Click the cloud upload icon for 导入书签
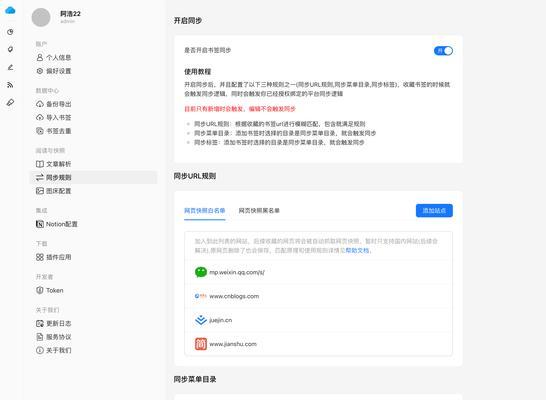The image size is (546, 400). pyautogui.click(x=40, y=117)
